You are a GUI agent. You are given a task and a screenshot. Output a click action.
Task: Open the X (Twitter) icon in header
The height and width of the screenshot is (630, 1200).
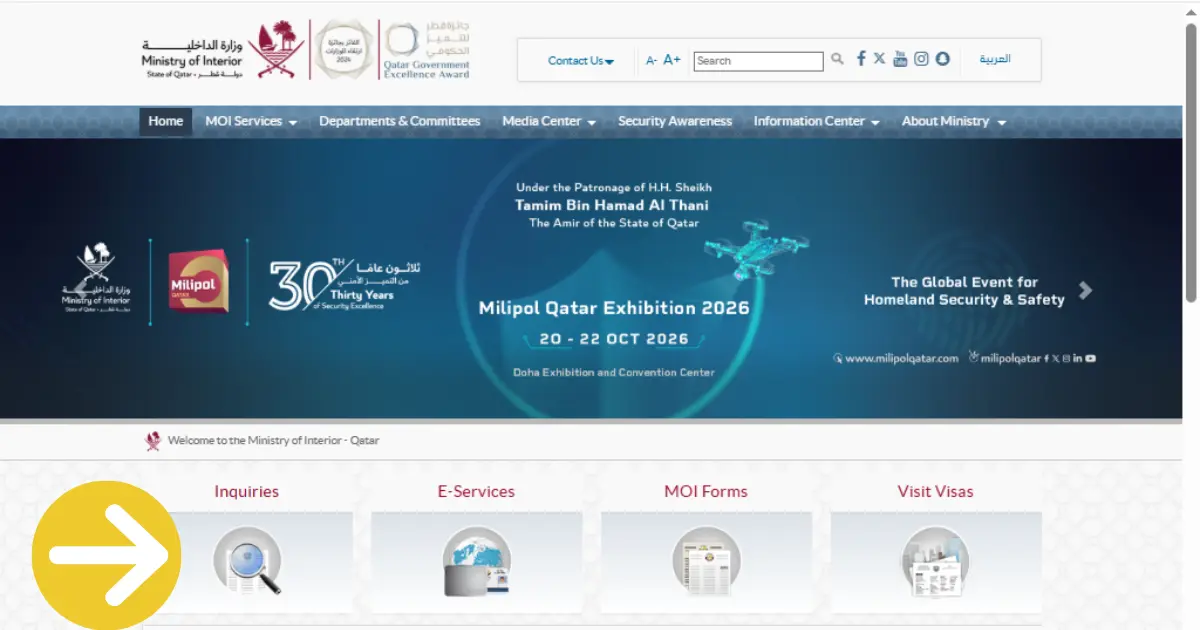(x=879, y=59)
